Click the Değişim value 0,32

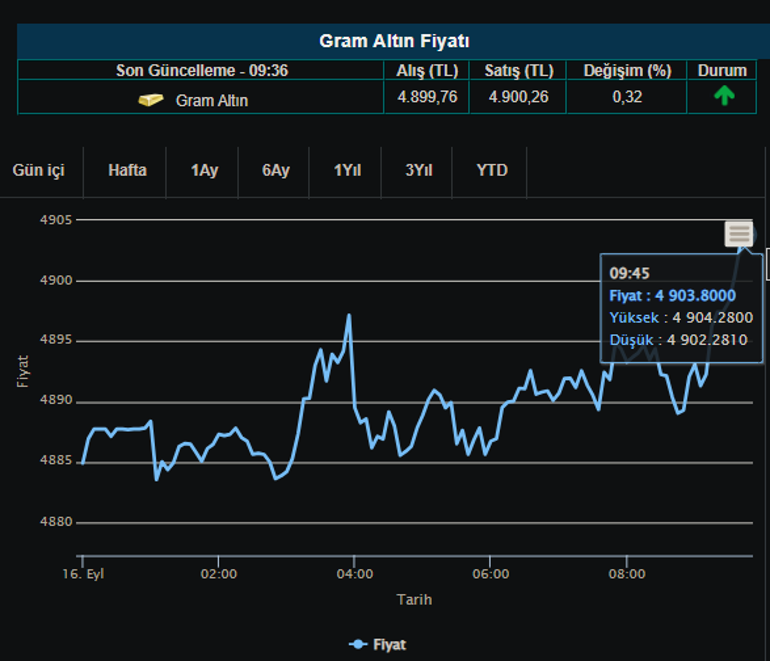click(x=627, y=97)
